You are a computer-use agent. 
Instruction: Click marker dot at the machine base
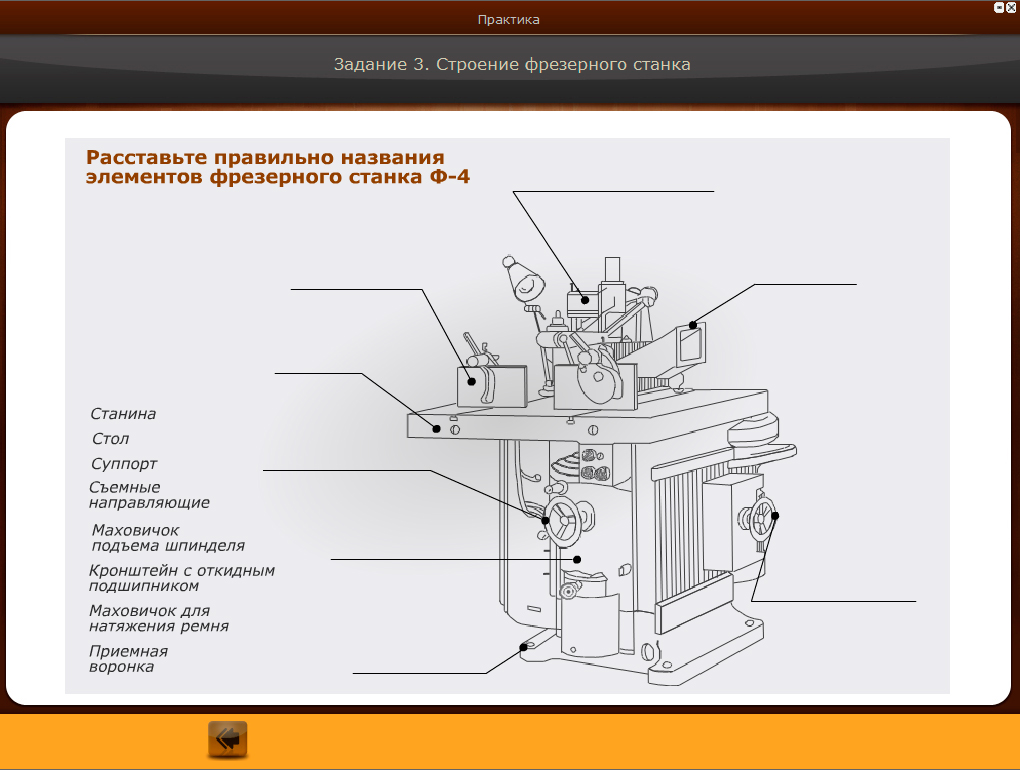523,648
